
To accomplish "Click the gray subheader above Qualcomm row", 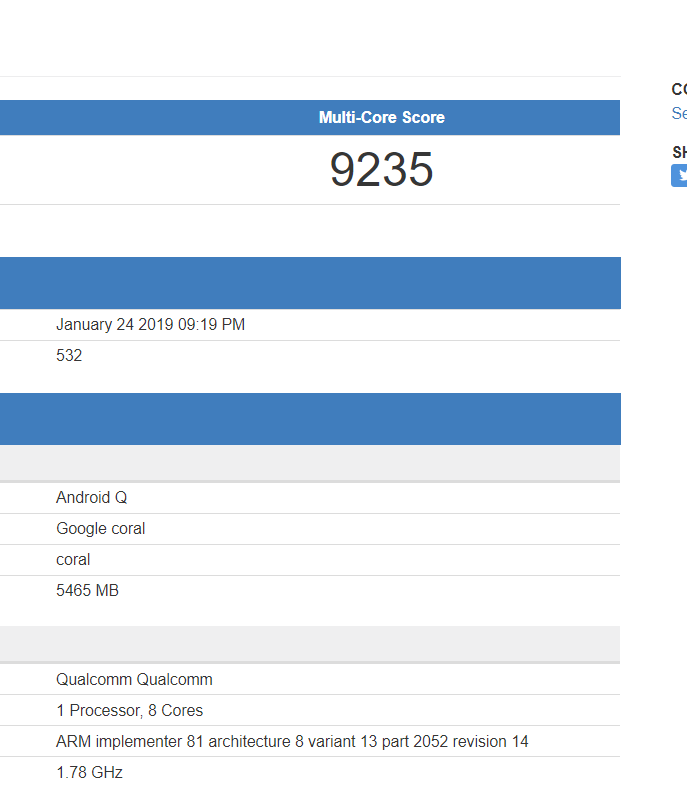I will pos(310,644).
